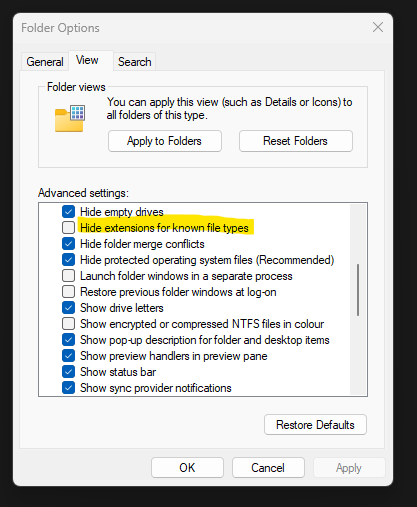This screenshot has width=417, height=507.
Task: Enable Restore previous folder windows at log-on
Action: click(x=68, y=292)
